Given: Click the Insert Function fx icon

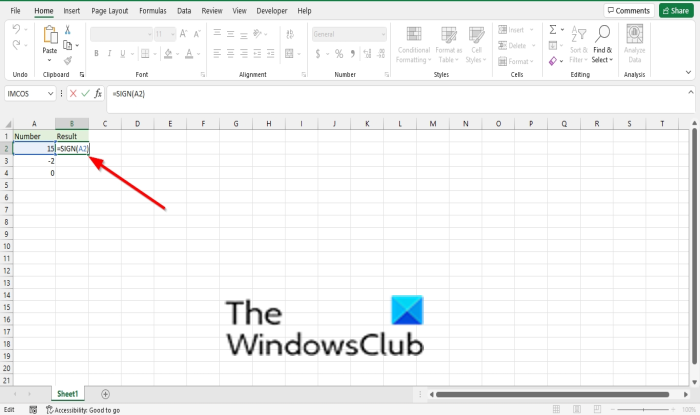Looking at the screenshot, I should tap(98, 93).
